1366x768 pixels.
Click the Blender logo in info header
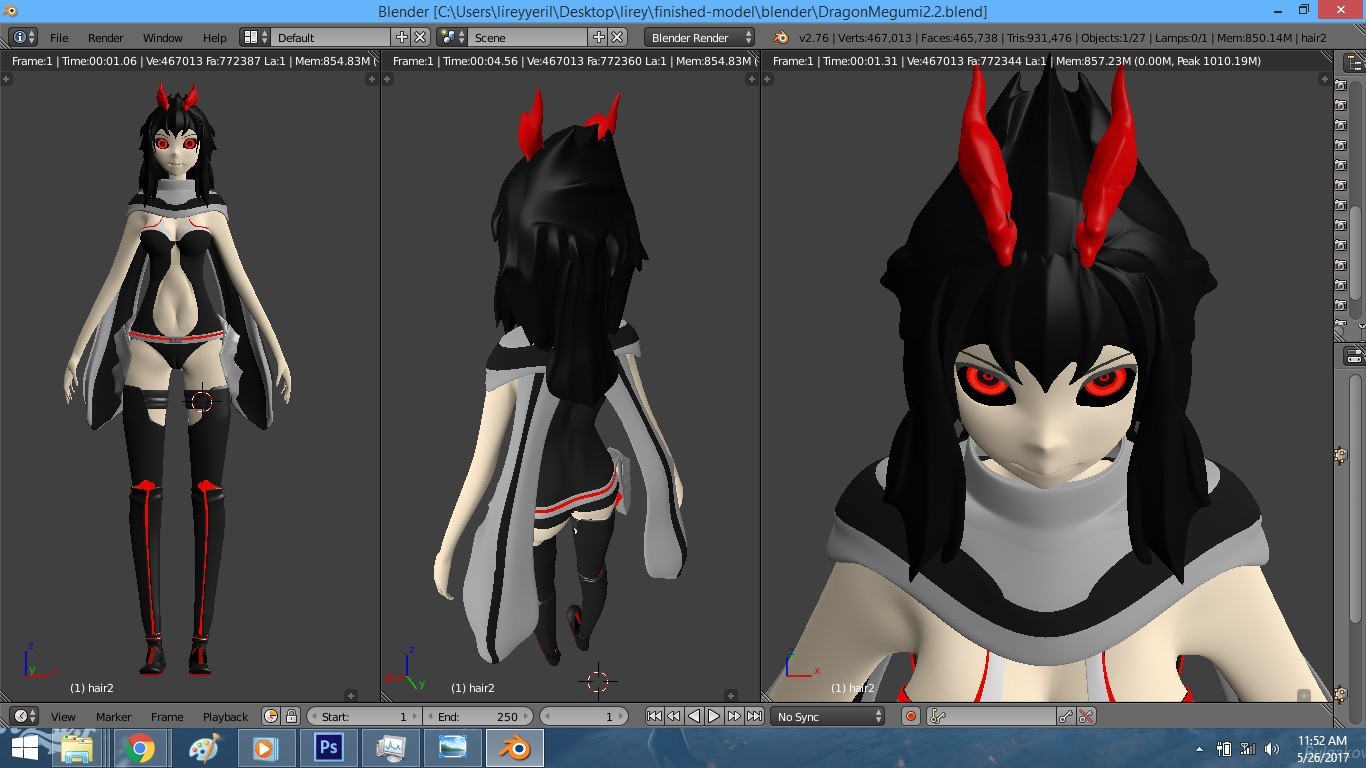781,37
